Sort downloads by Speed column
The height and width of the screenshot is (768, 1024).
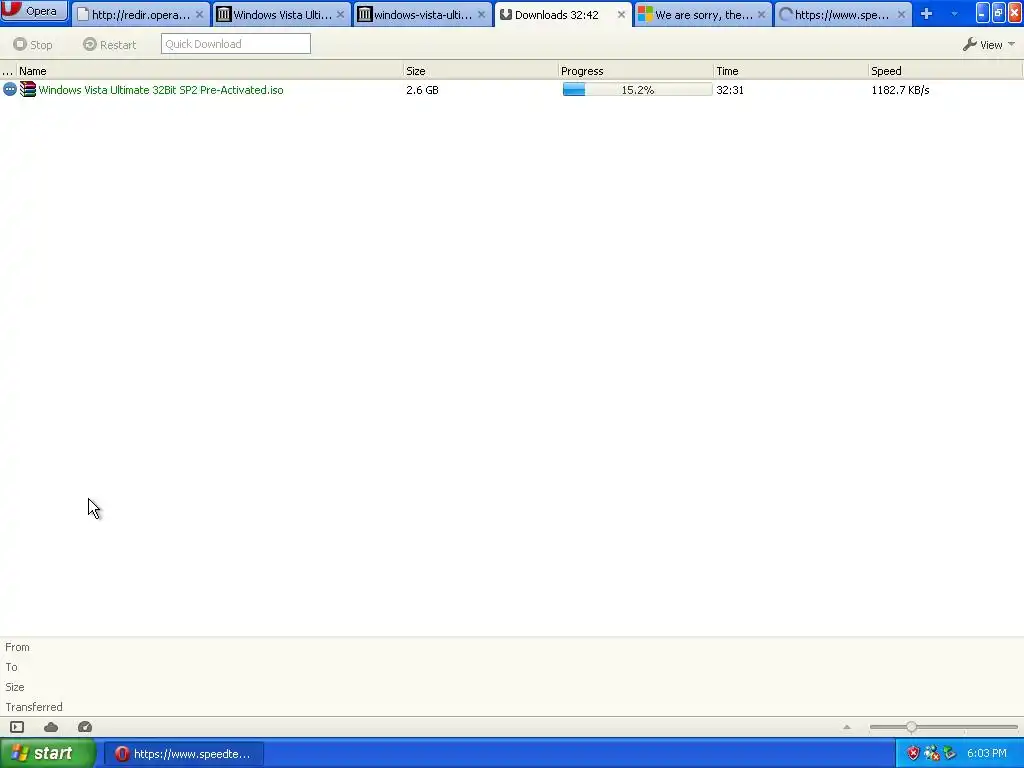coord(945,71)
